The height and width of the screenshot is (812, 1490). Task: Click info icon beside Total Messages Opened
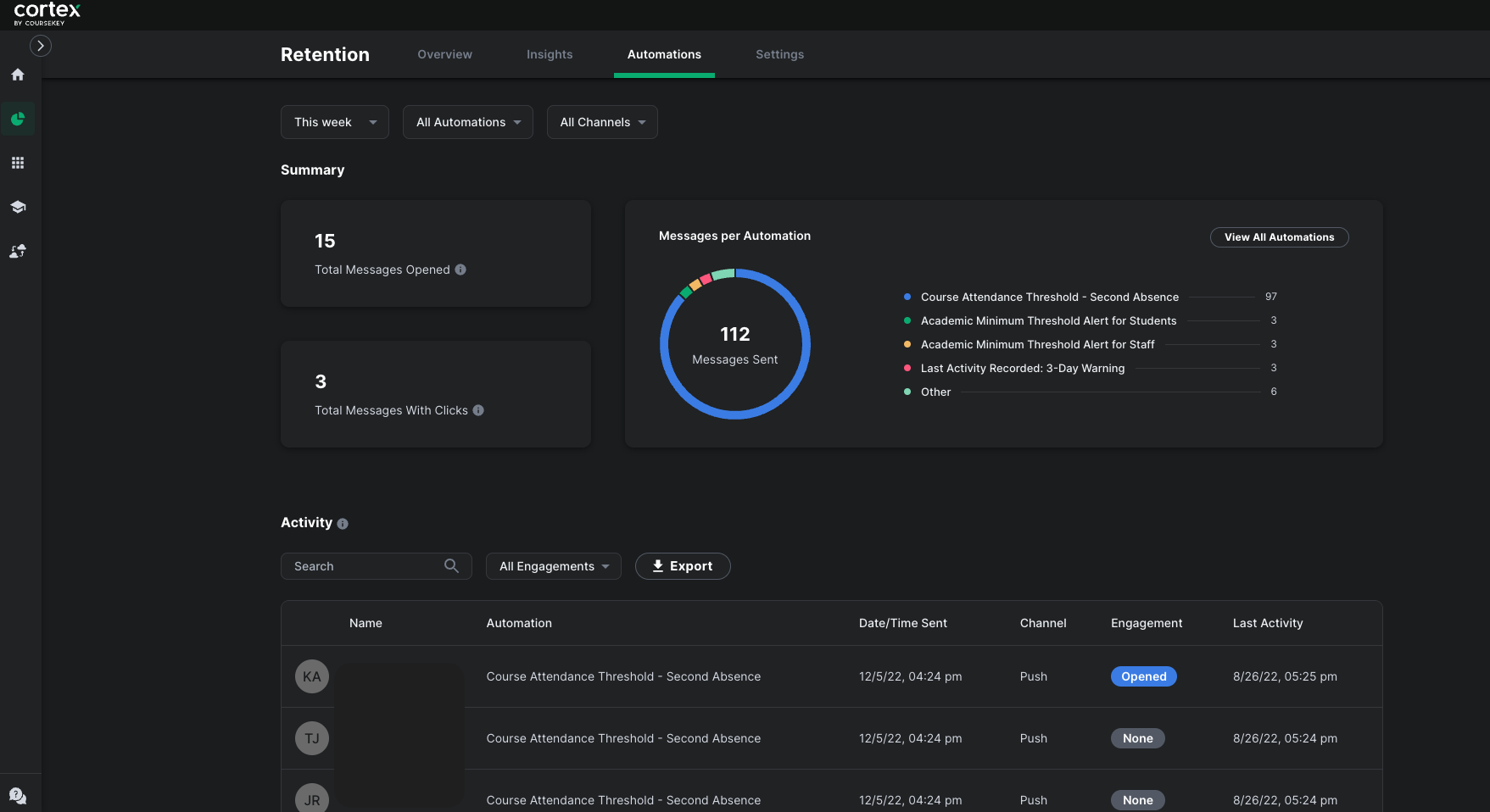pos(460,270)
